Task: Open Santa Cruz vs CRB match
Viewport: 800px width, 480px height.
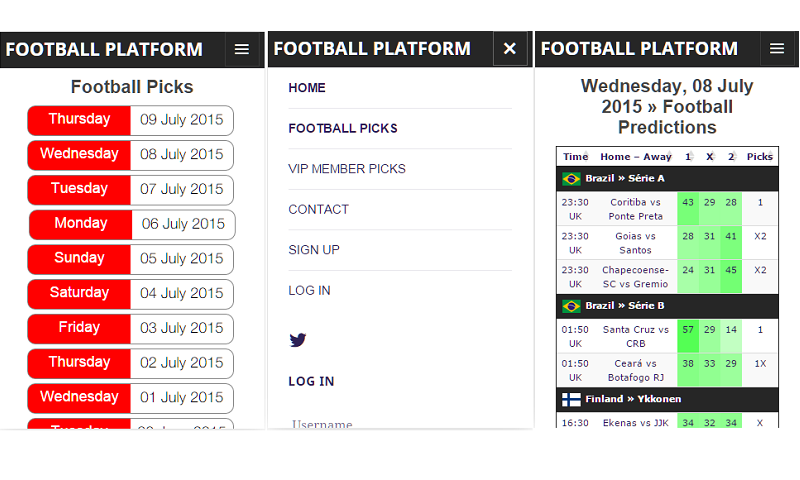Action: coord(635,336)
